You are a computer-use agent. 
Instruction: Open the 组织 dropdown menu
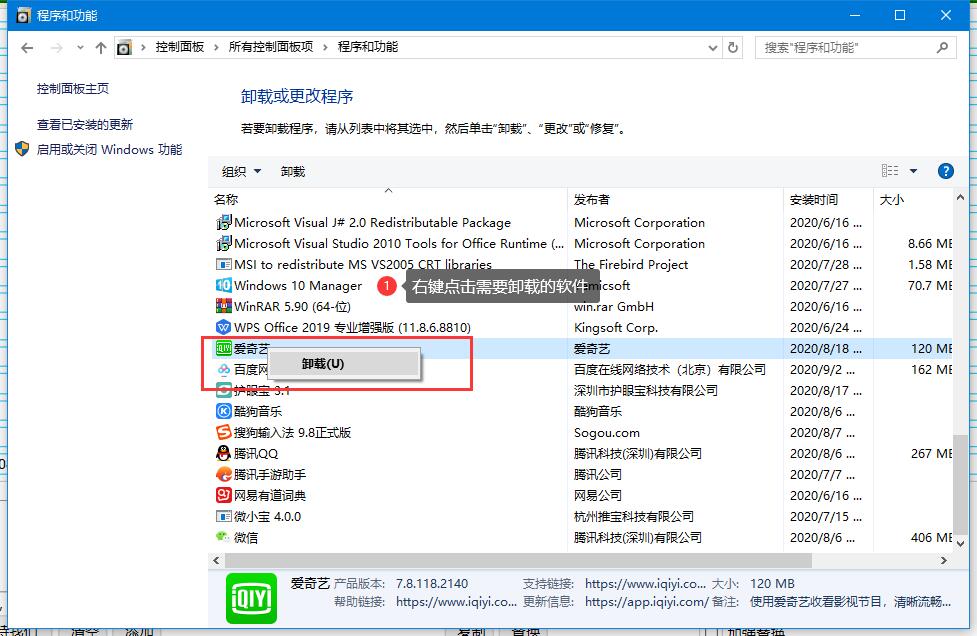[241, 171]
